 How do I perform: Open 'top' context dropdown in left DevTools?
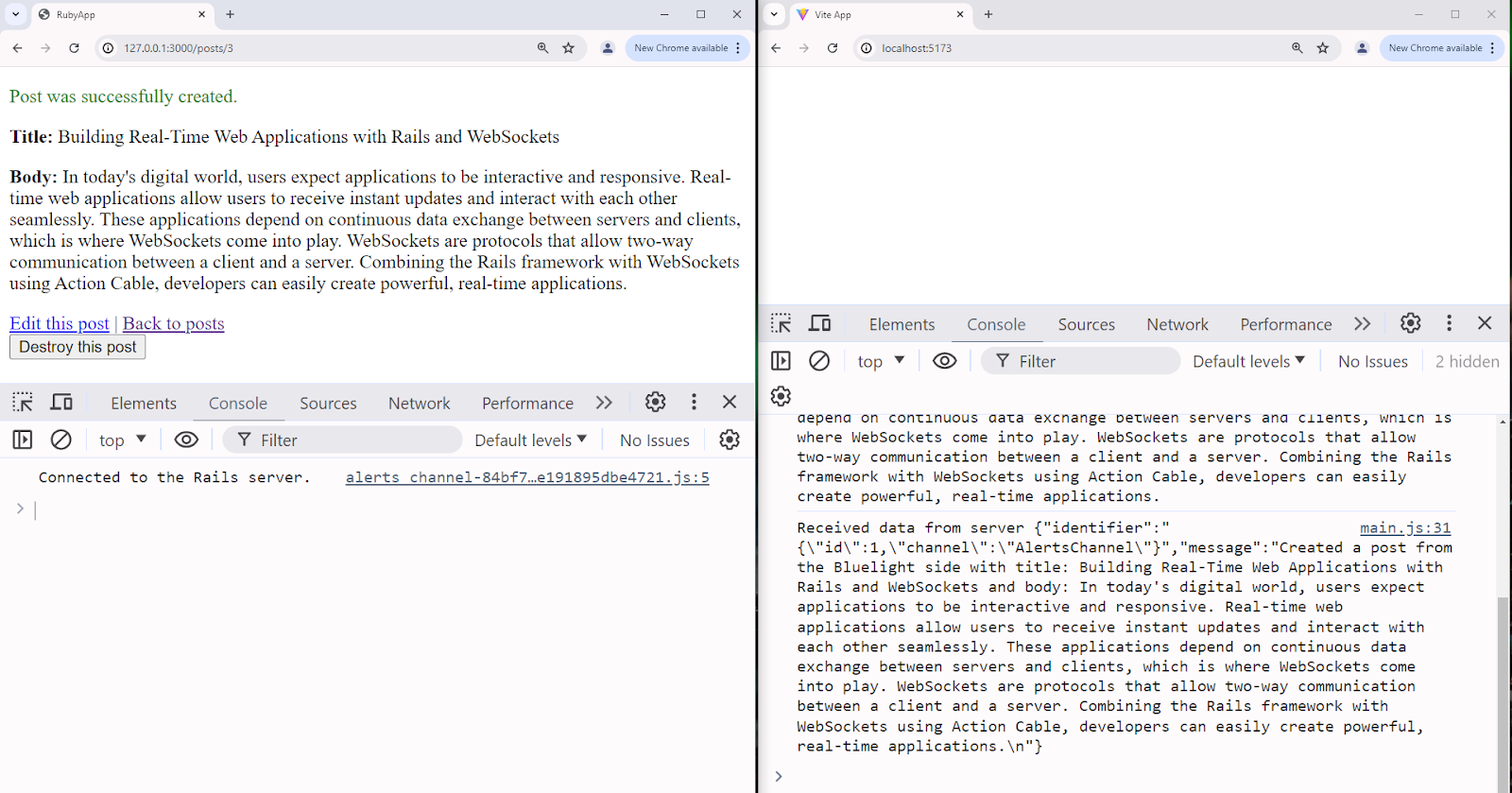click(x=123, y=440)
